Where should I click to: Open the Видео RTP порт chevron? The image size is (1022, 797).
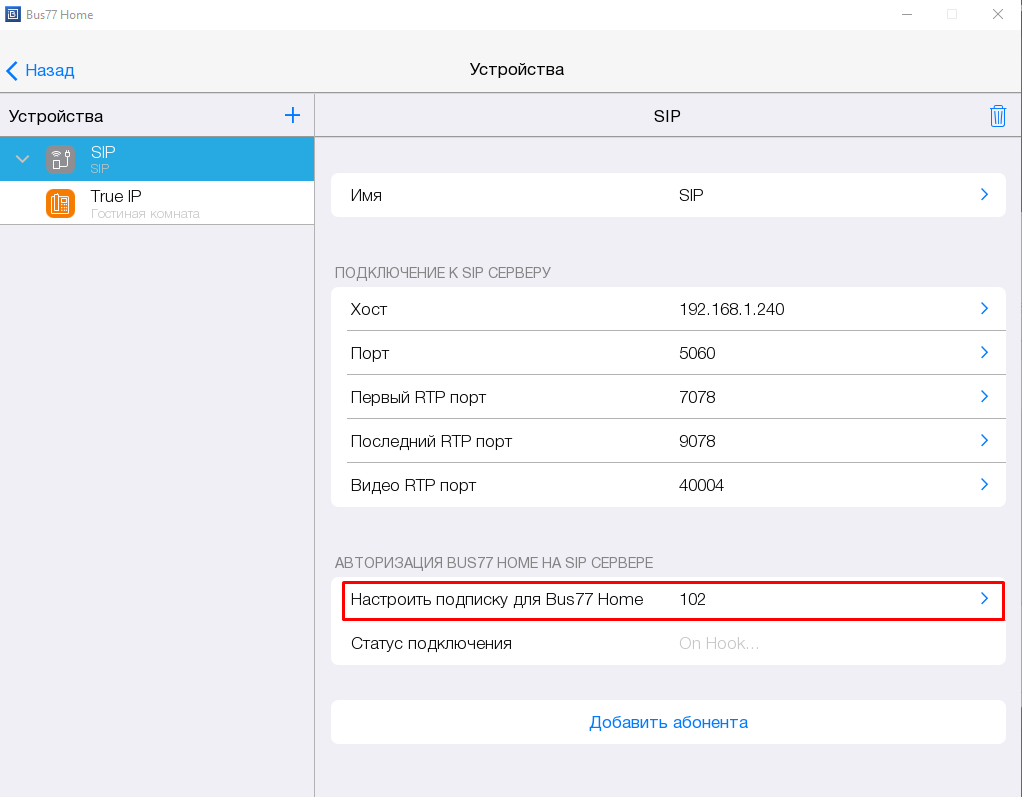(x=984, y=485)
